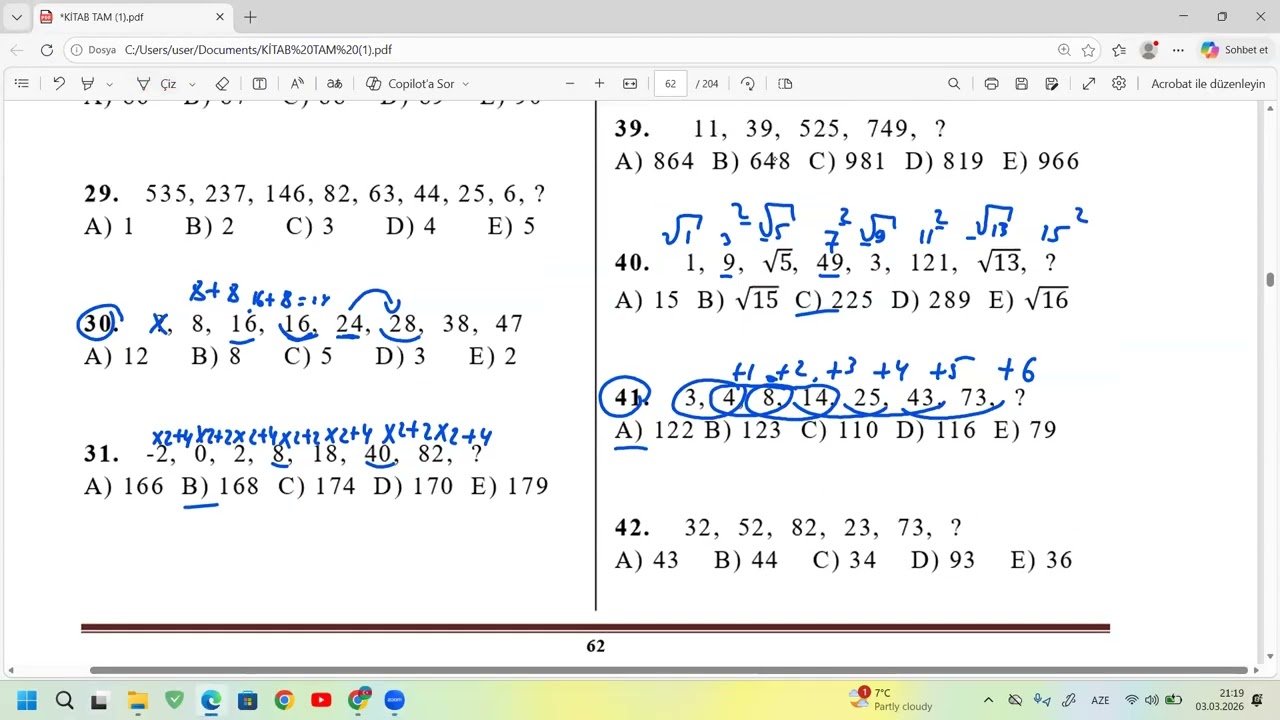The image size is (1280, 720).
Task: Expand the Çiz pen options dropdown
Action: click(192, 84)
